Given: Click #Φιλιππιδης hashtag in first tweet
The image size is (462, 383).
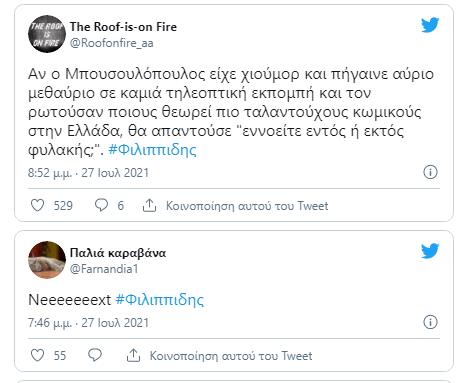Looking at the screenshot, I should (x=152, y=150).
